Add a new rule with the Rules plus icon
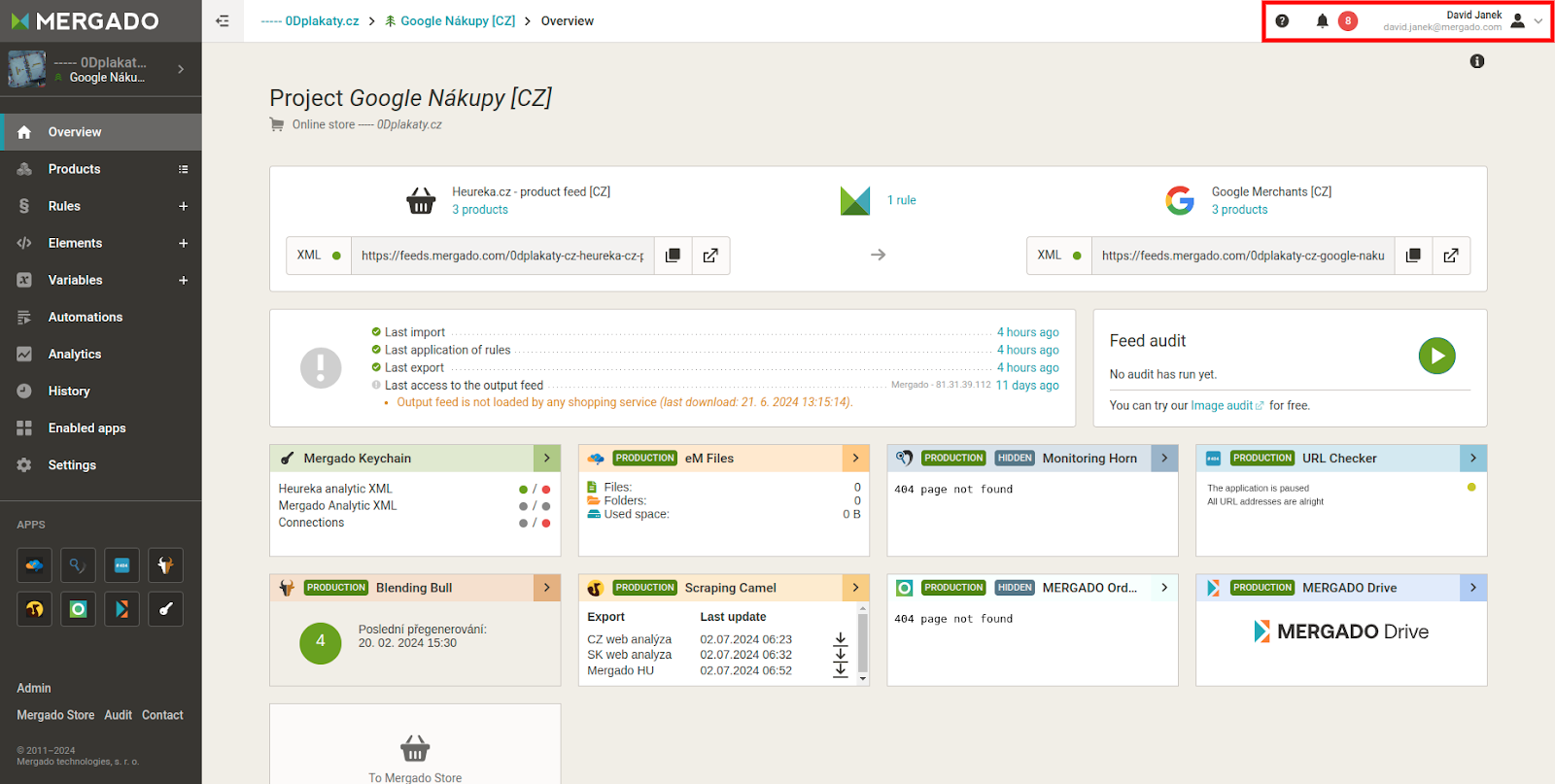The width and height of the screenshot is (1555, 784). coord(183,206)
